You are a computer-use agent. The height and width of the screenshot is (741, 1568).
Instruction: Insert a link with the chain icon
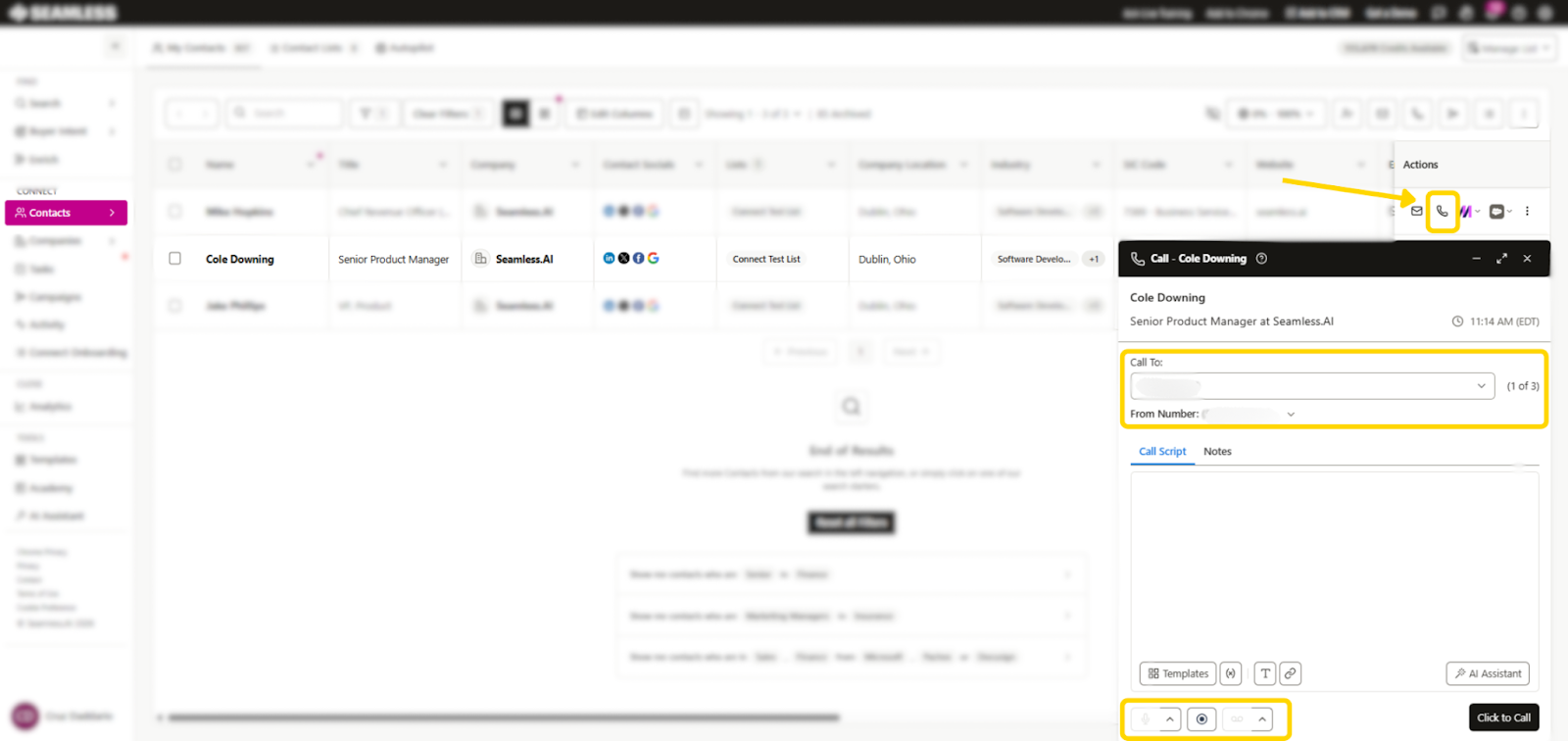click(1290, 673)
